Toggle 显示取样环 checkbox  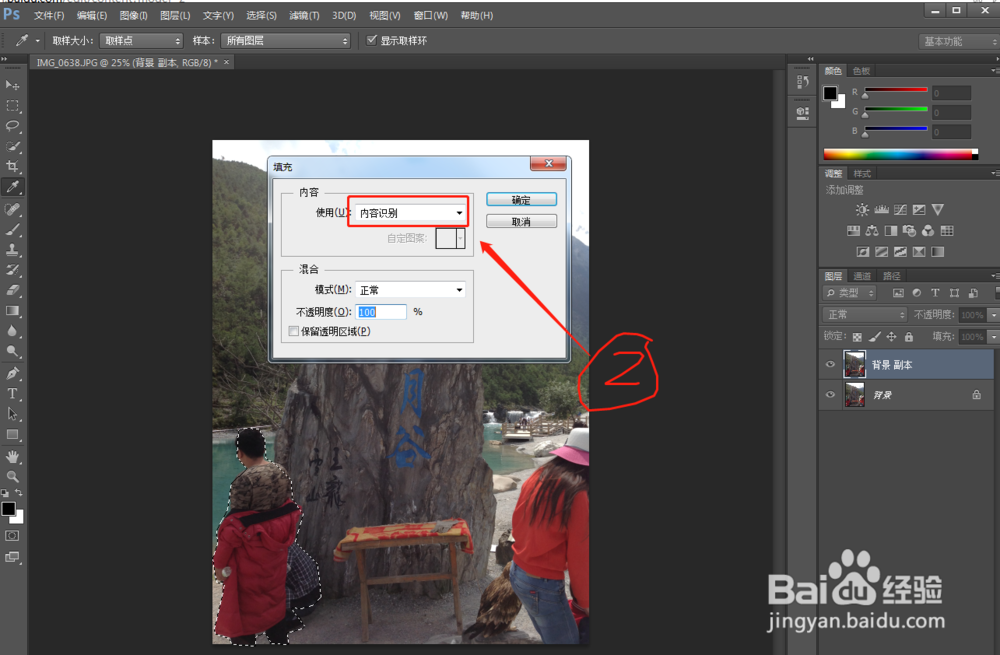pos(371,40)
